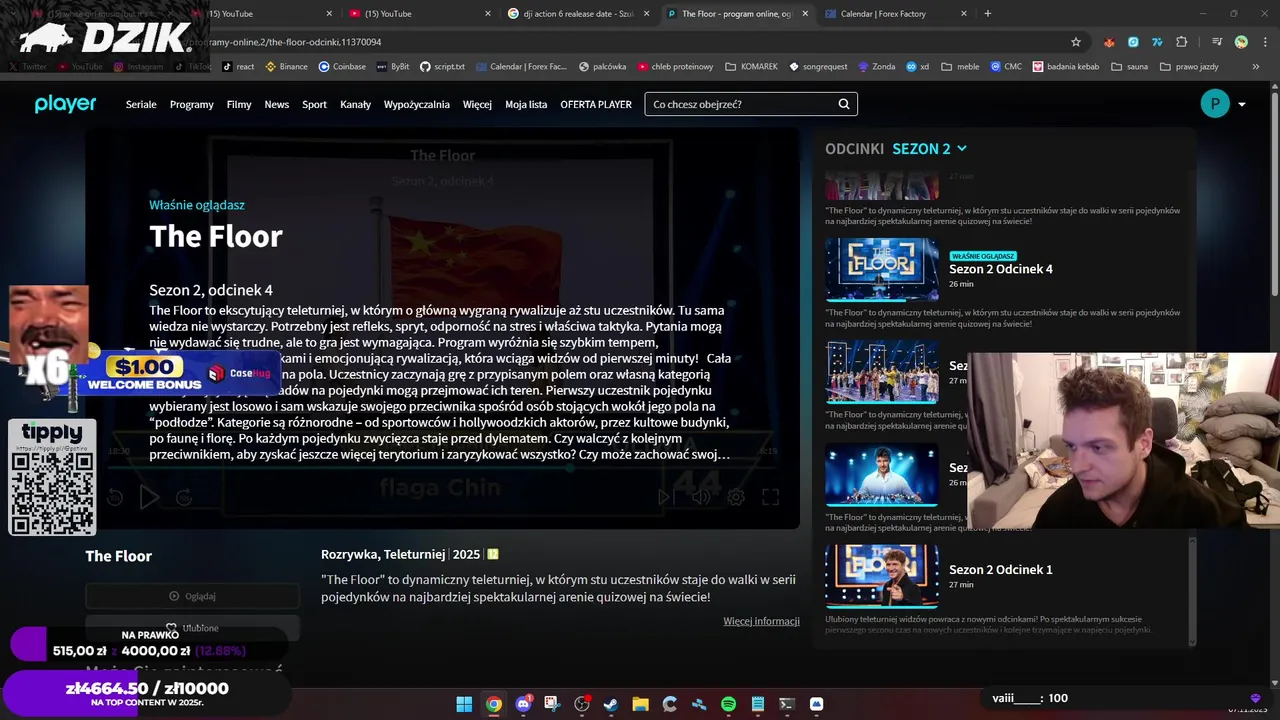Open prawo jazdy bookmark folder
This screenshot has width=1280, height=720.
coord(1189,67)
